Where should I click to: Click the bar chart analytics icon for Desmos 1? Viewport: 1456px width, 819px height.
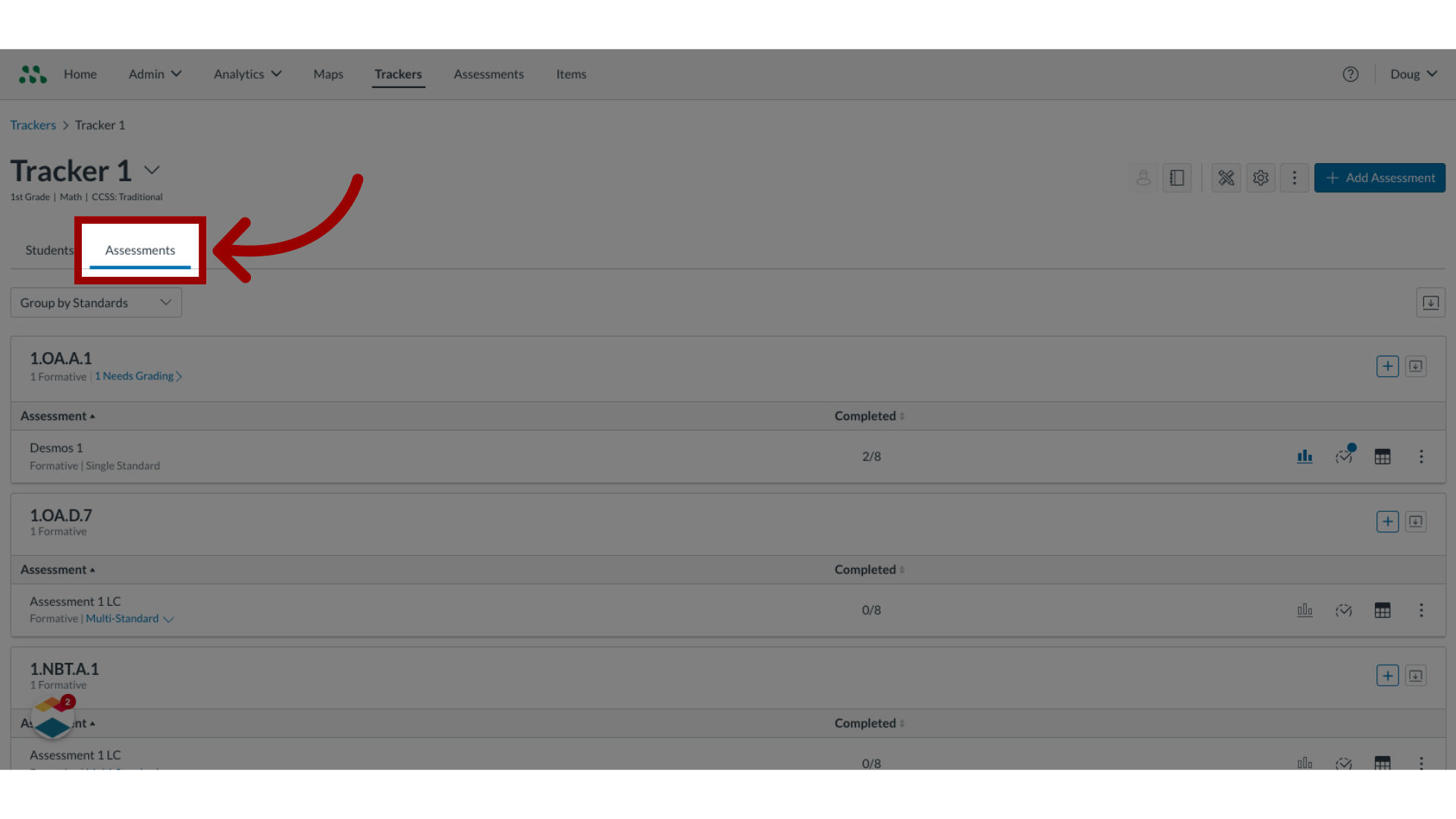coord(1305,456)
